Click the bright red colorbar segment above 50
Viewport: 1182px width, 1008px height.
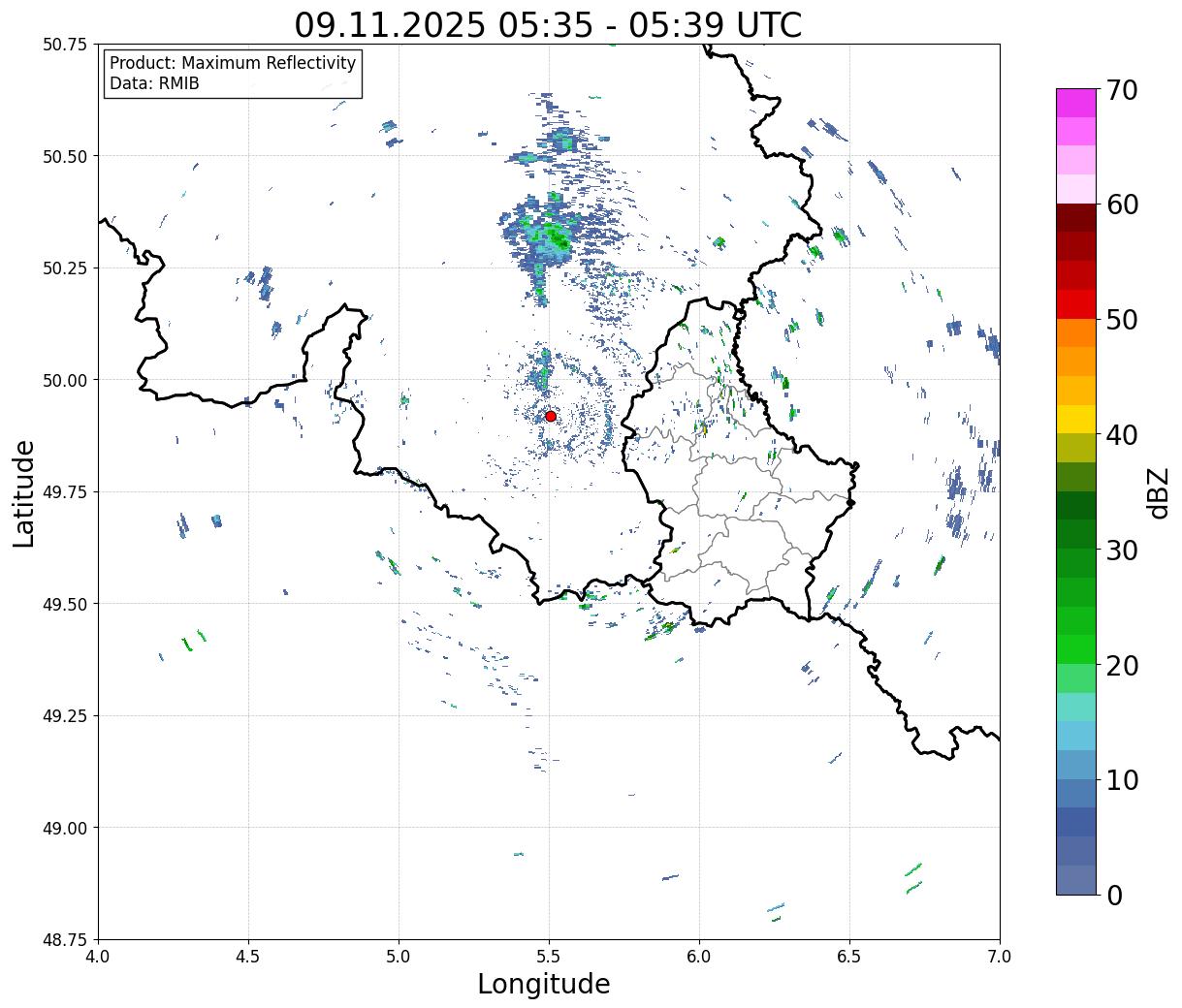tap(1076, 304)
